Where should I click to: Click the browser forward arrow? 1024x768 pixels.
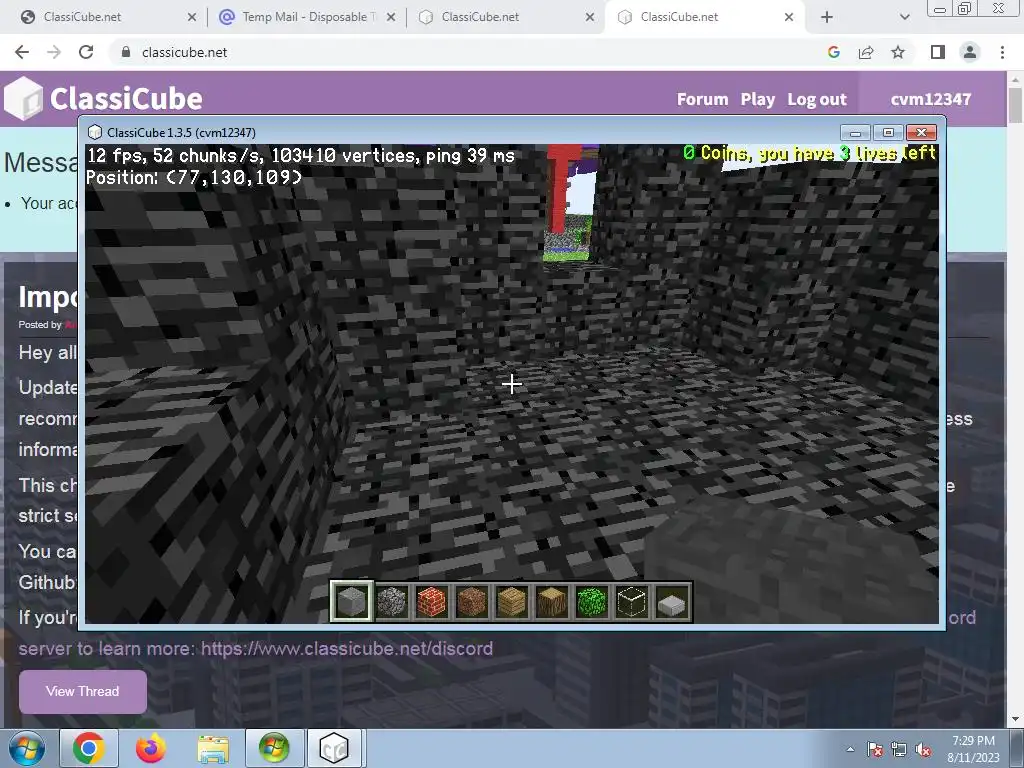(54, 52)
